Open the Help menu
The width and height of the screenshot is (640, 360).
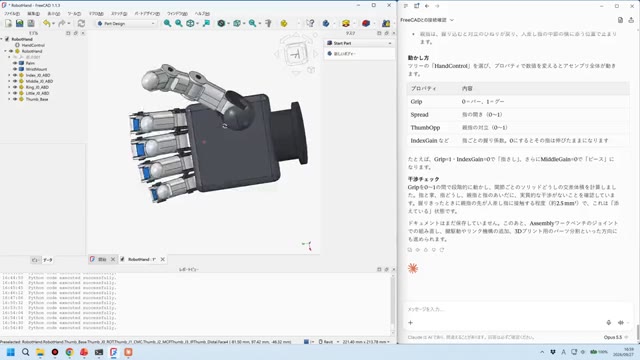pyautogui.click(x=202, y=13)
